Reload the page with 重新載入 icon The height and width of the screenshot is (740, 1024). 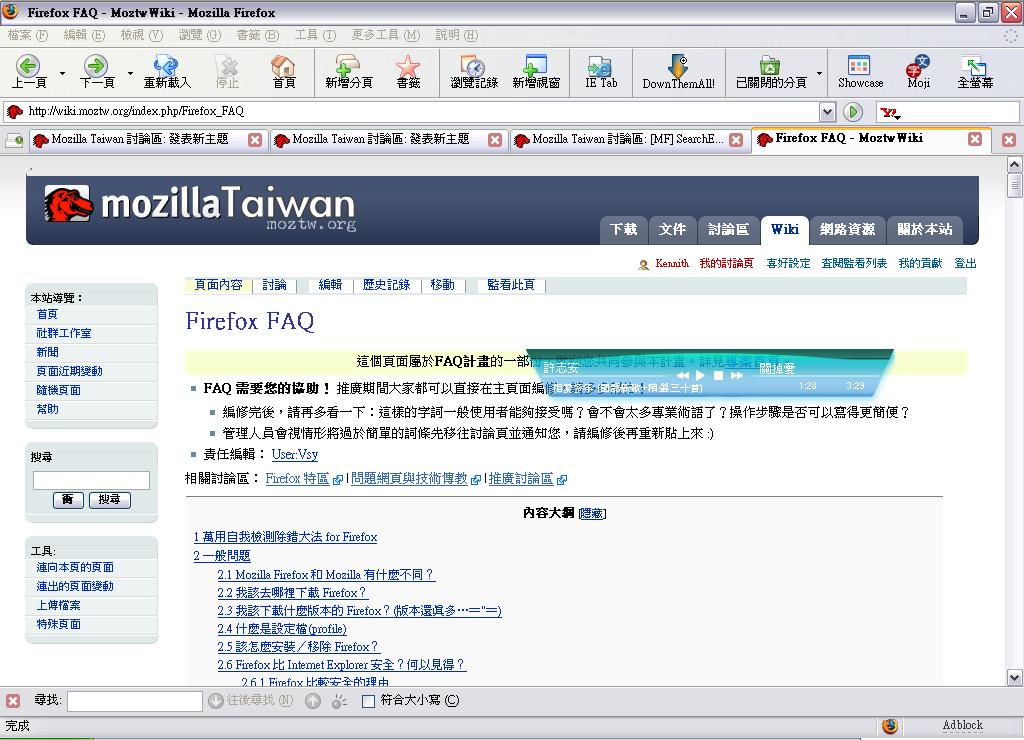pos(166,66)
